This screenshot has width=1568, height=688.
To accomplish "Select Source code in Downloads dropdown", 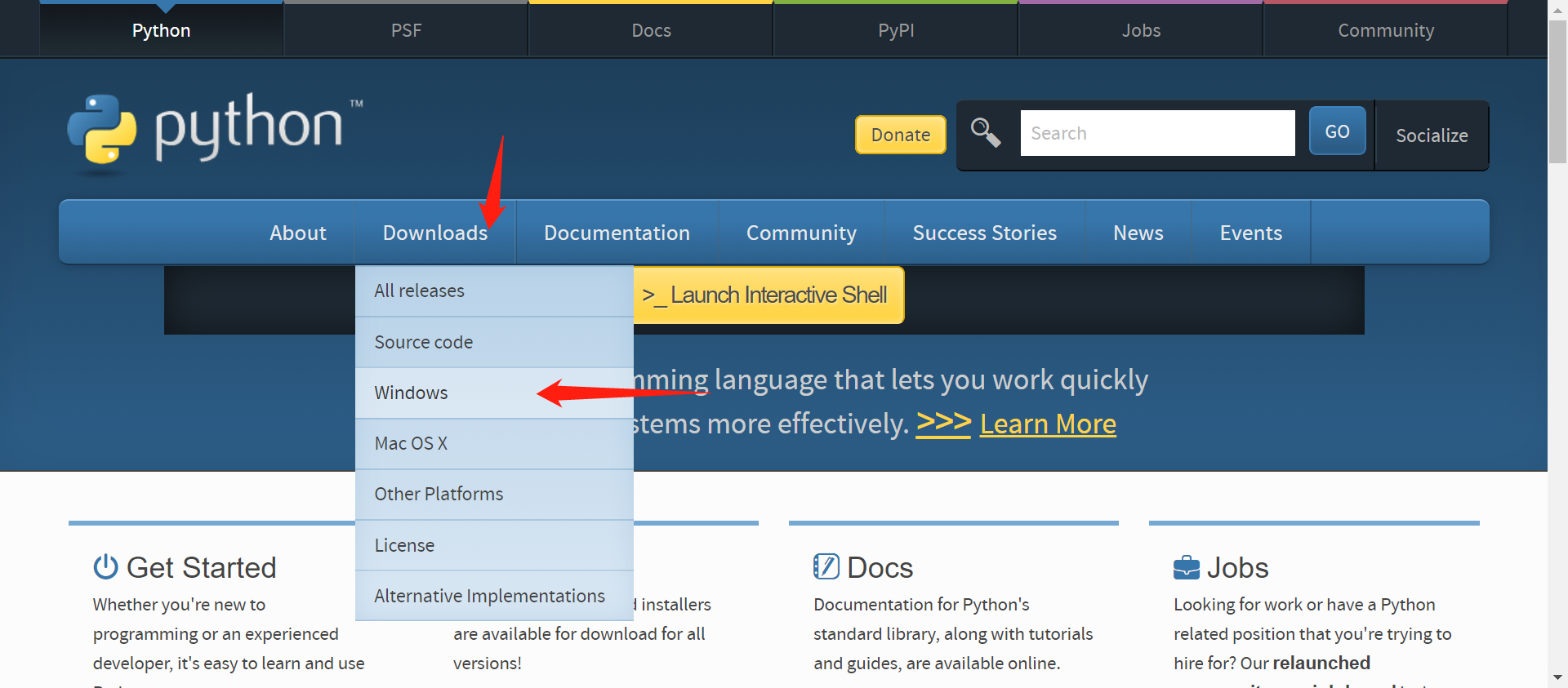I will (x=494, y=342).
